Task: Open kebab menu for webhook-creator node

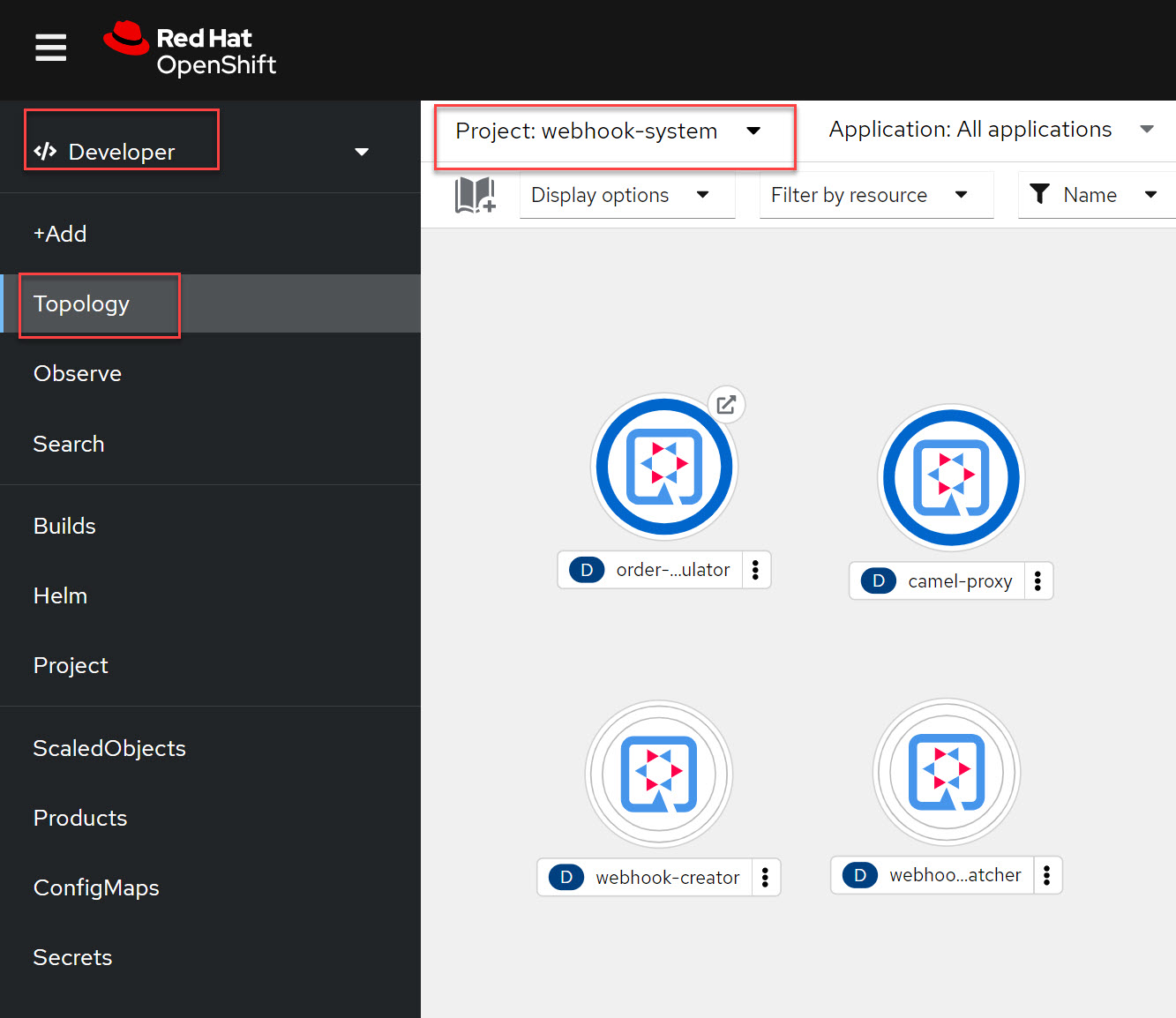Action: tap(766, 878)
